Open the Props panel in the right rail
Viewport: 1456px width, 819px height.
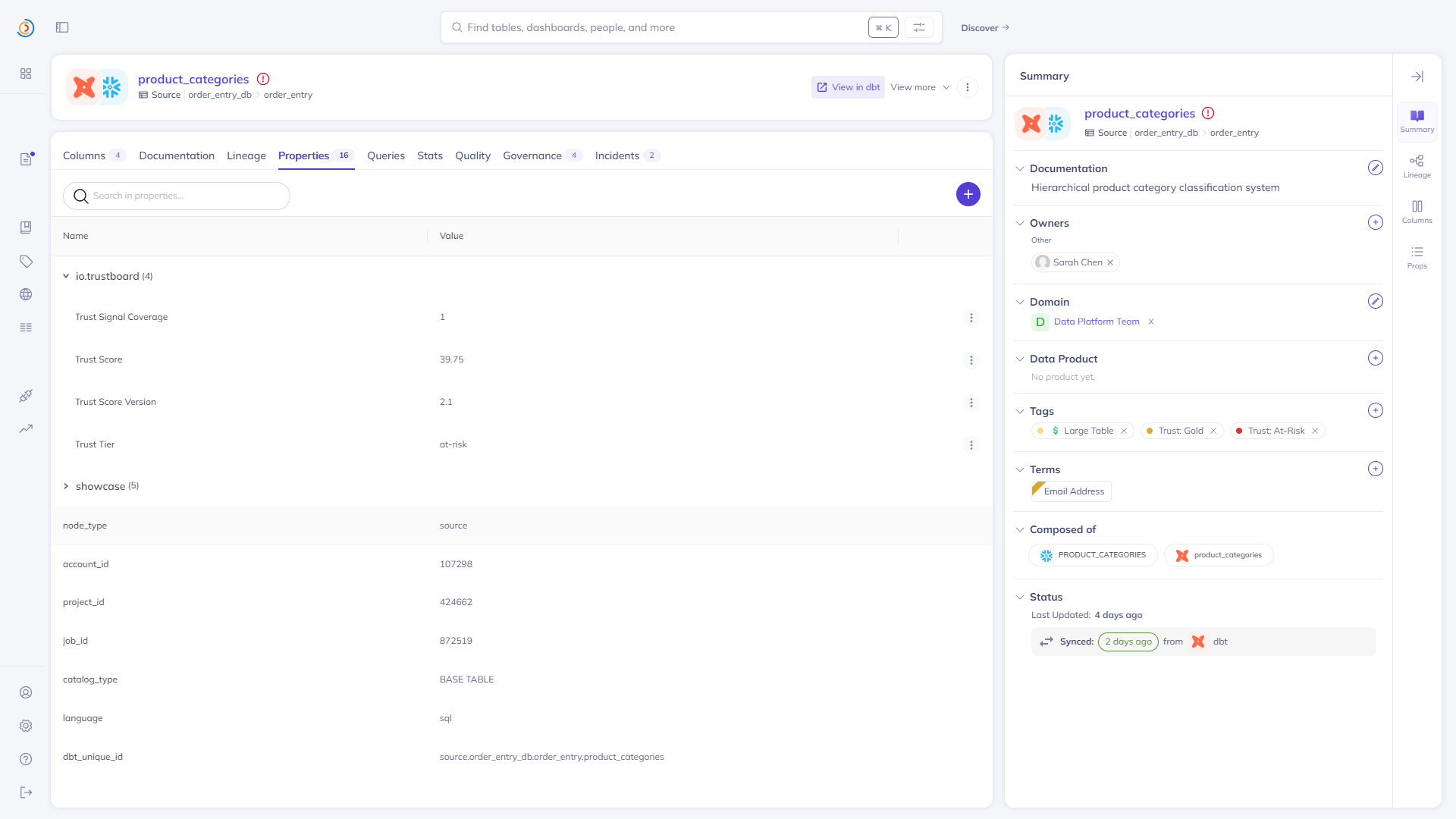click(x=1417, y=257)
